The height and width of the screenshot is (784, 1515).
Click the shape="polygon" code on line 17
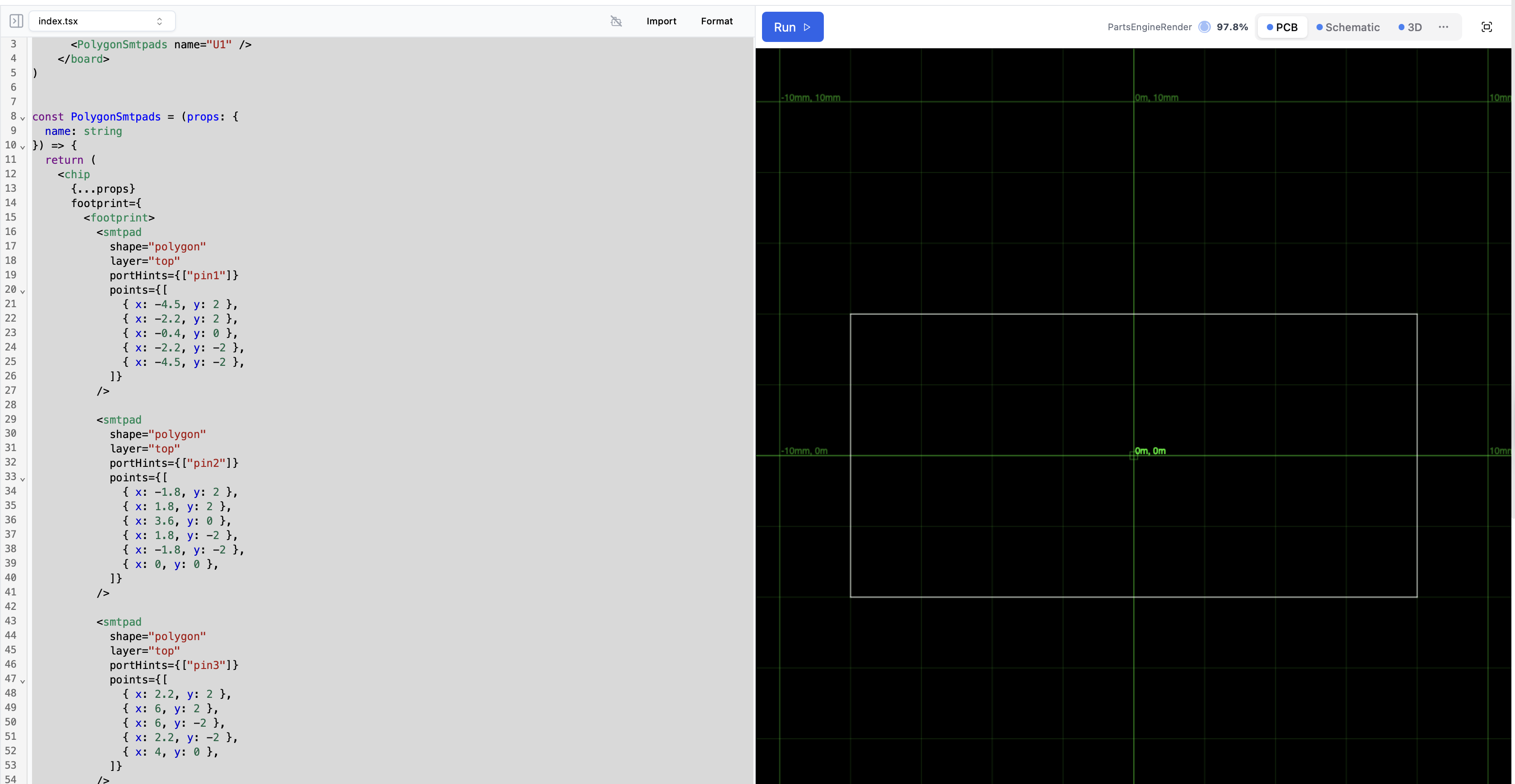[x=157, y=246]
